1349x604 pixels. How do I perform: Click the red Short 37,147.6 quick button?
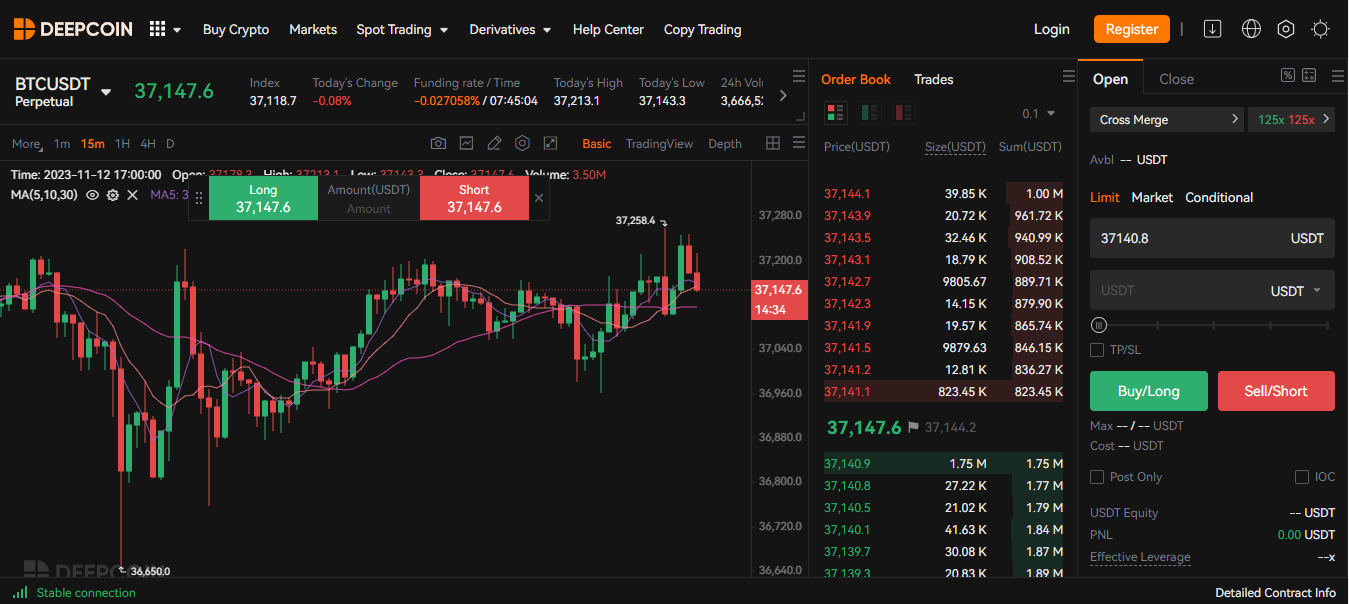point(474,198)
